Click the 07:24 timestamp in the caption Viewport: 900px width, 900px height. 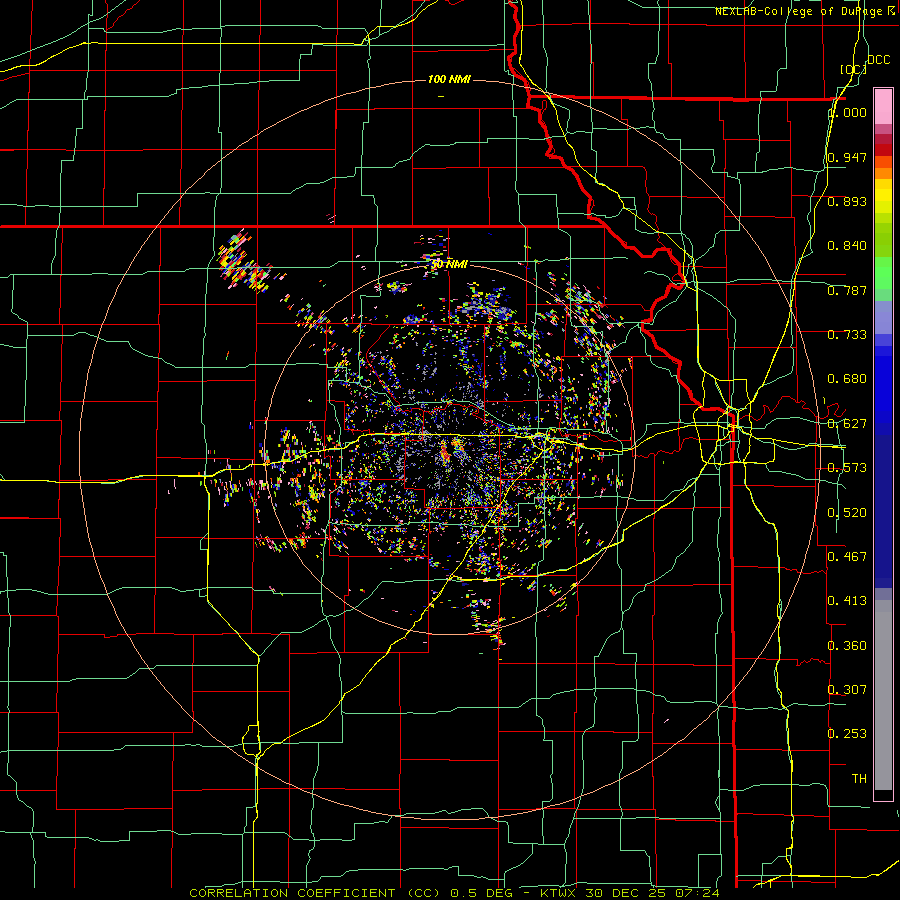697,893
